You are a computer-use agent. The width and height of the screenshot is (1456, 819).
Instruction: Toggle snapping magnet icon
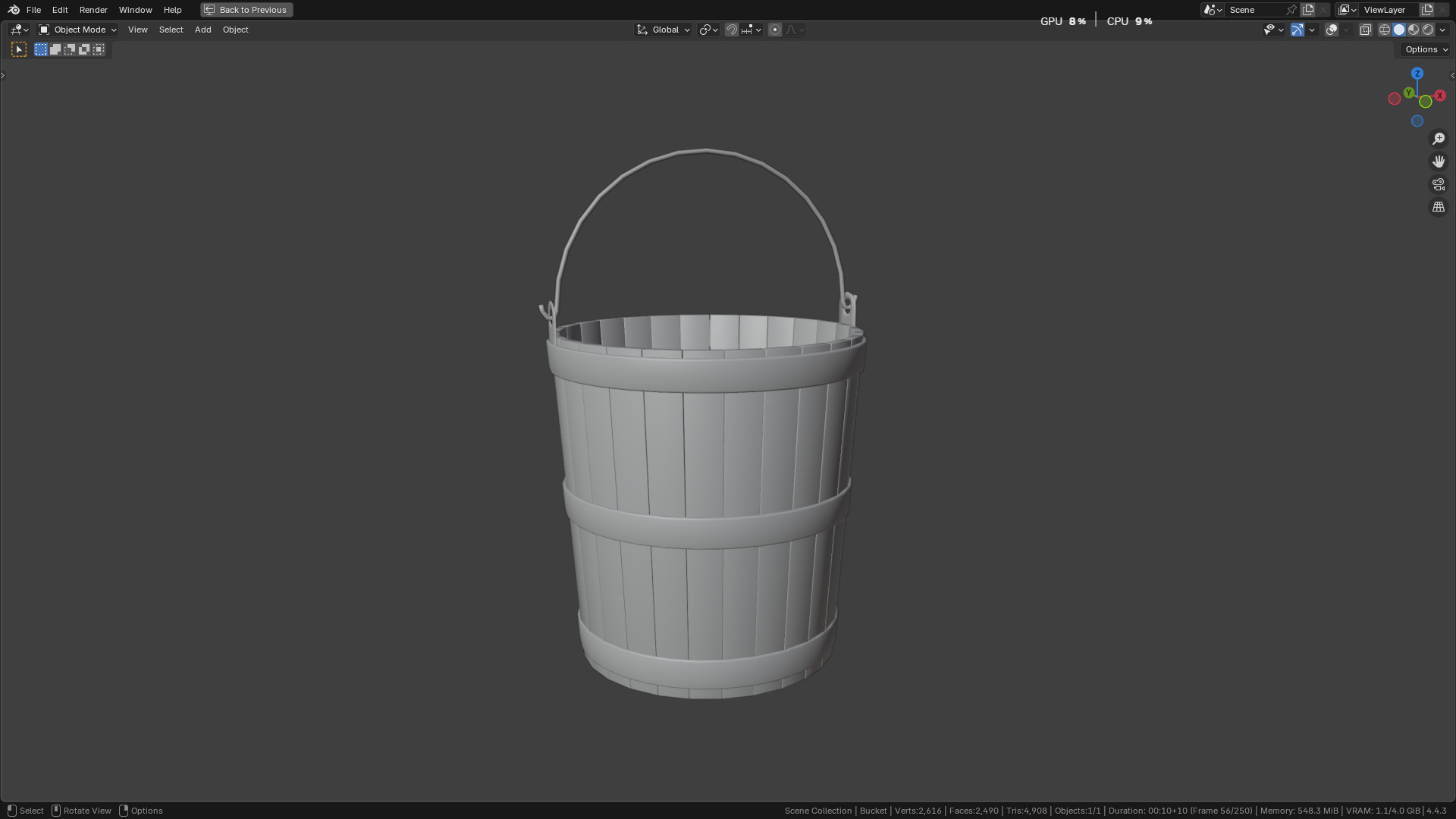pyautogui.click(x=732, y=30)
